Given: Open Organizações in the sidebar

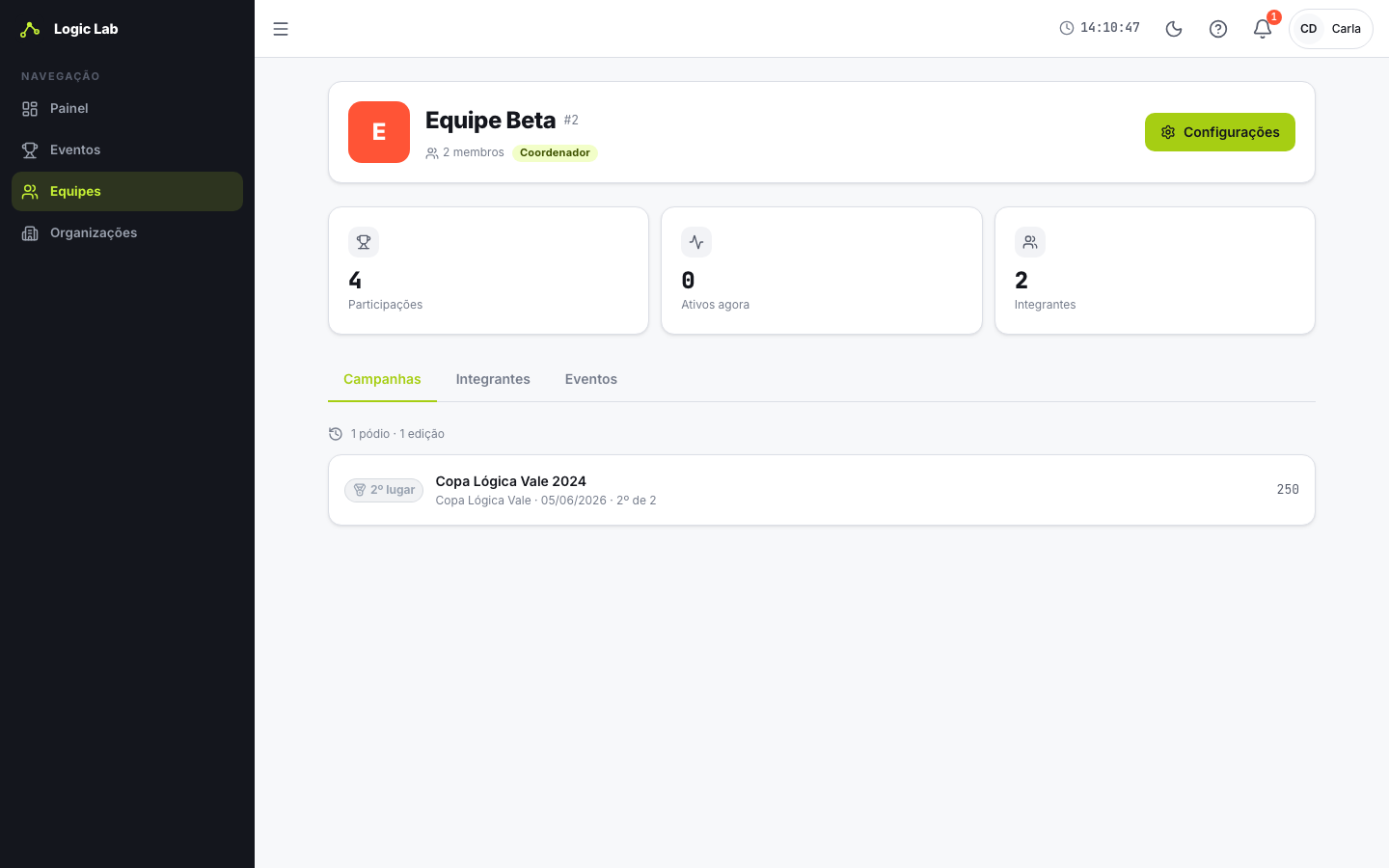Looking at the screenshot, I should (x=127, y=233).
